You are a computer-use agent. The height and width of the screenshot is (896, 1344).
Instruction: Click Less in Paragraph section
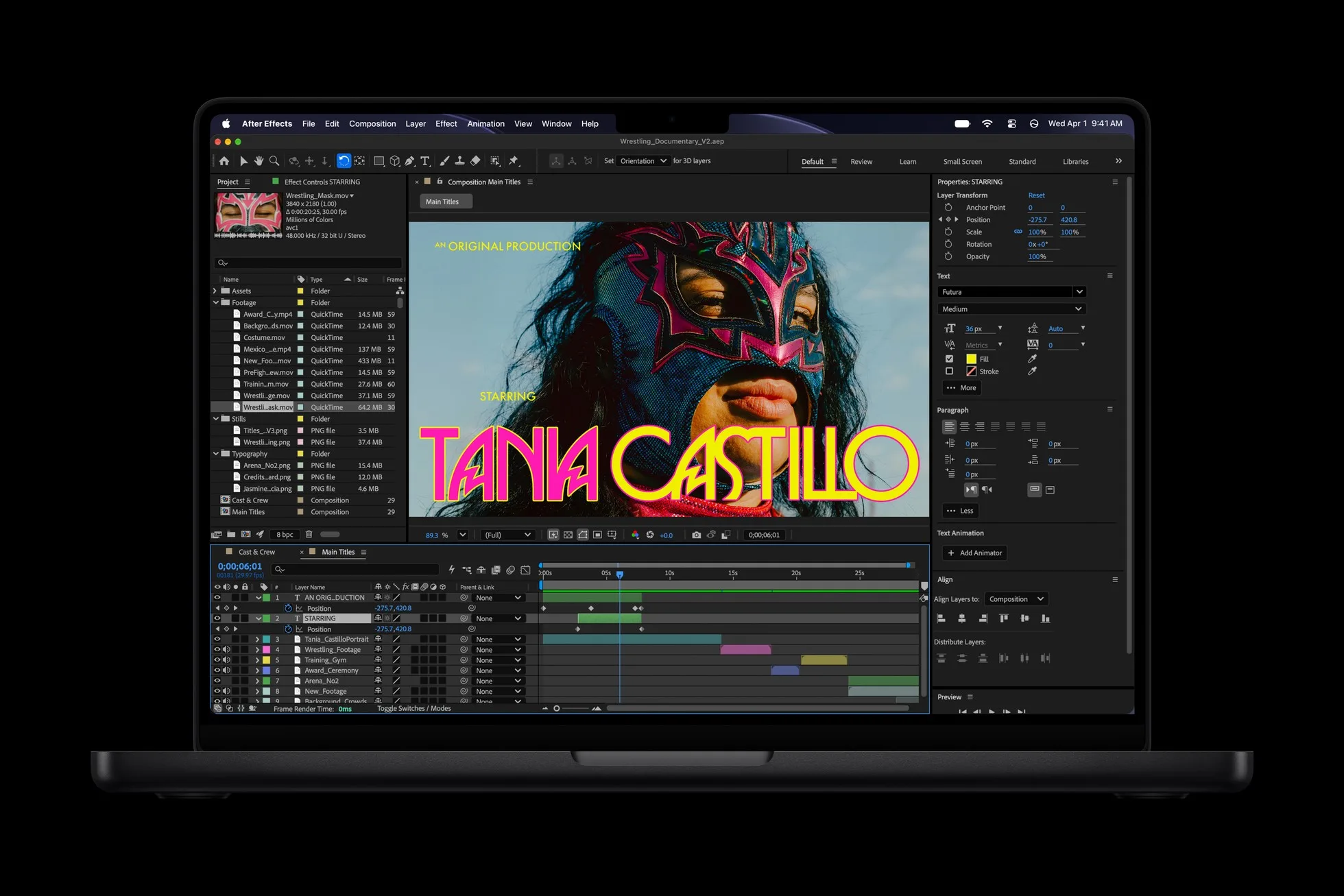pos(960,511)
